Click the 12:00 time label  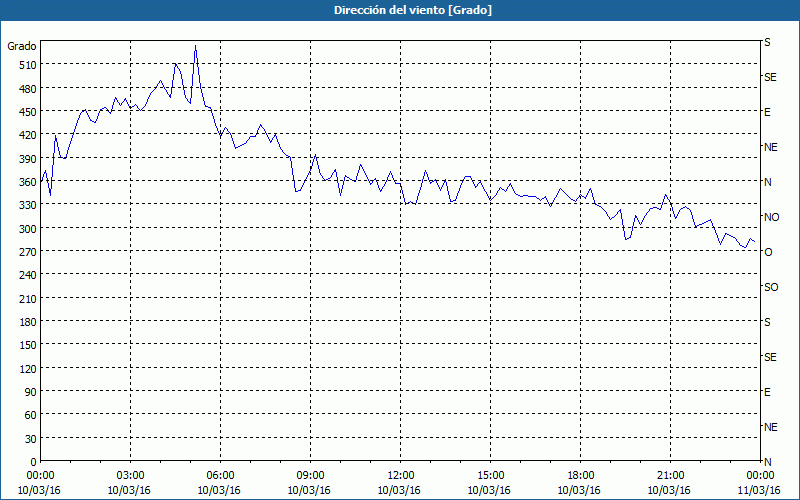point(401,476)
